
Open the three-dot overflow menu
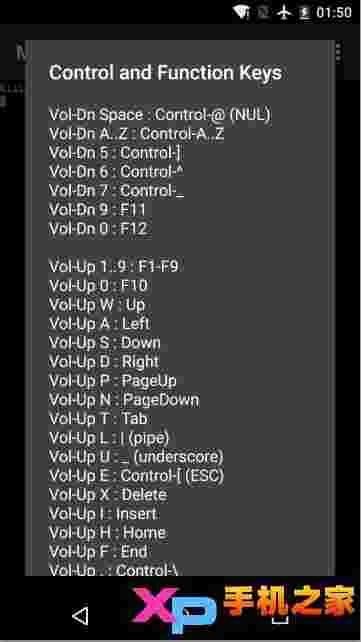pos(338,52)
